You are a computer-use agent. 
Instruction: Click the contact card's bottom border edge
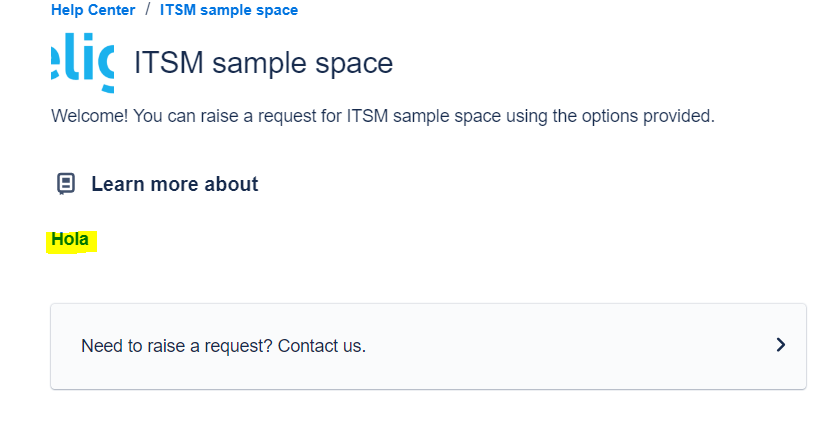pyautogui.click(x=428, y=388)
